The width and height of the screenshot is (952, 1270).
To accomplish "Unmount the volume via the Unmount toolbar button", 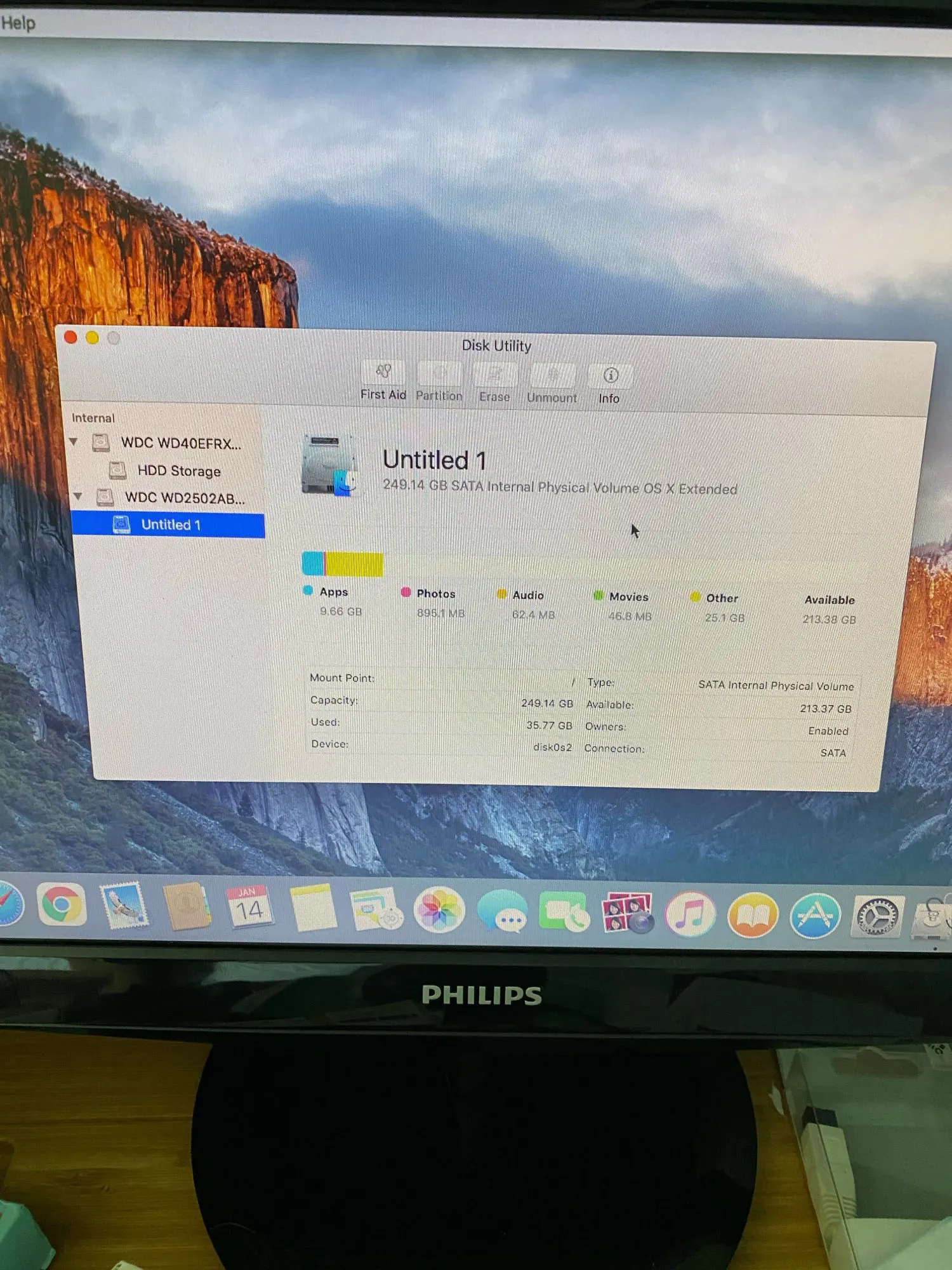I will pyautogui.click(x=552, y=385).
